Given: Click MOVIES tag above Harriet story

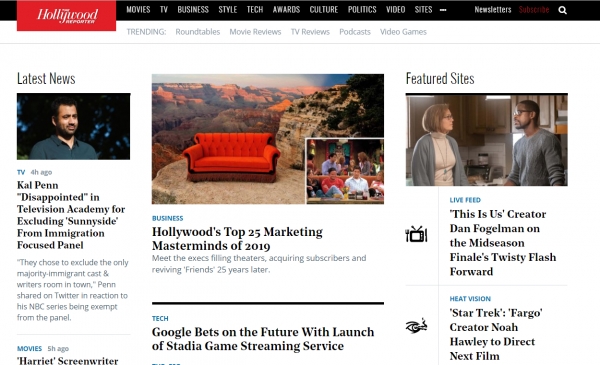Looking at the screenshot, I should click(29, 349).
